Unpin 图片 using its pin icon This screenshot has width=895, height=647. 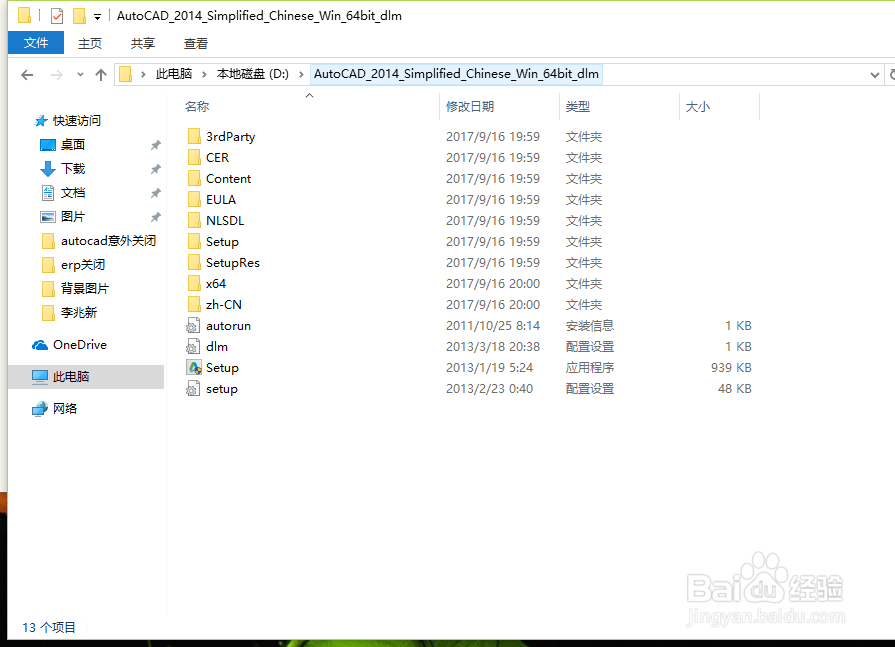point(155,217)
